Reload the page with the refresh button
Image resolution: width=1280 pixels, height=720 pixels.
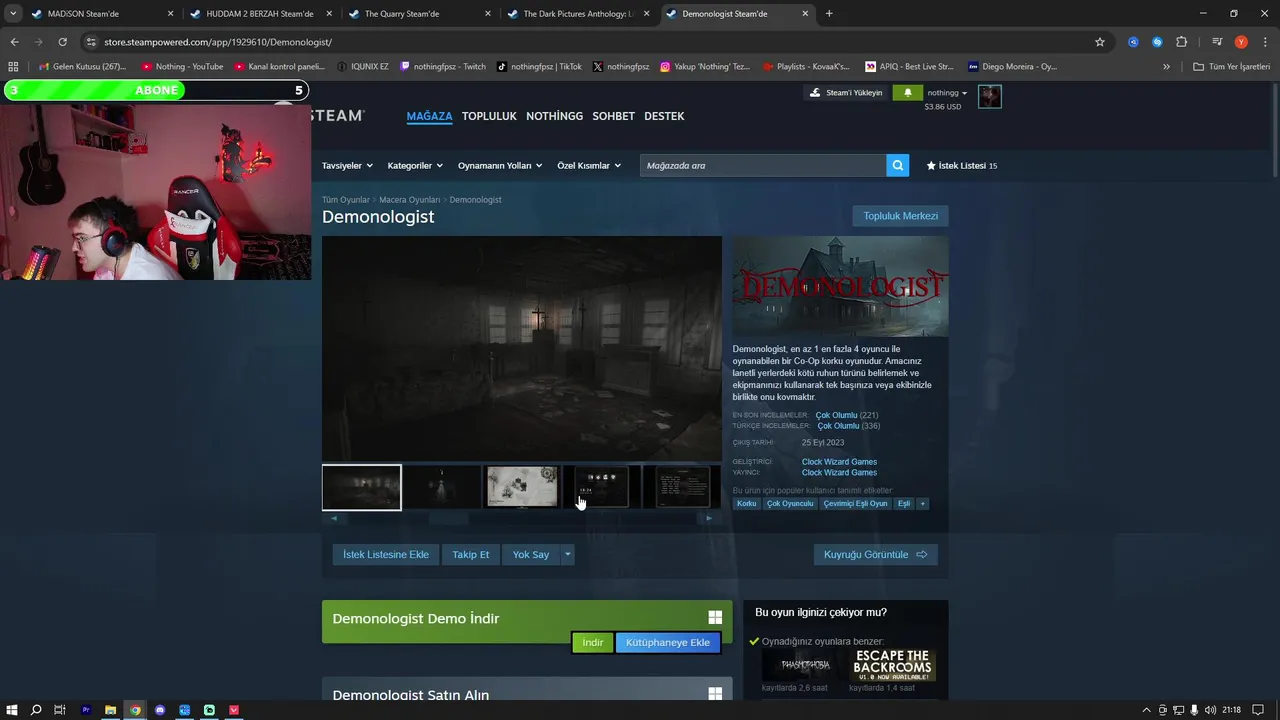click(62, 42)
